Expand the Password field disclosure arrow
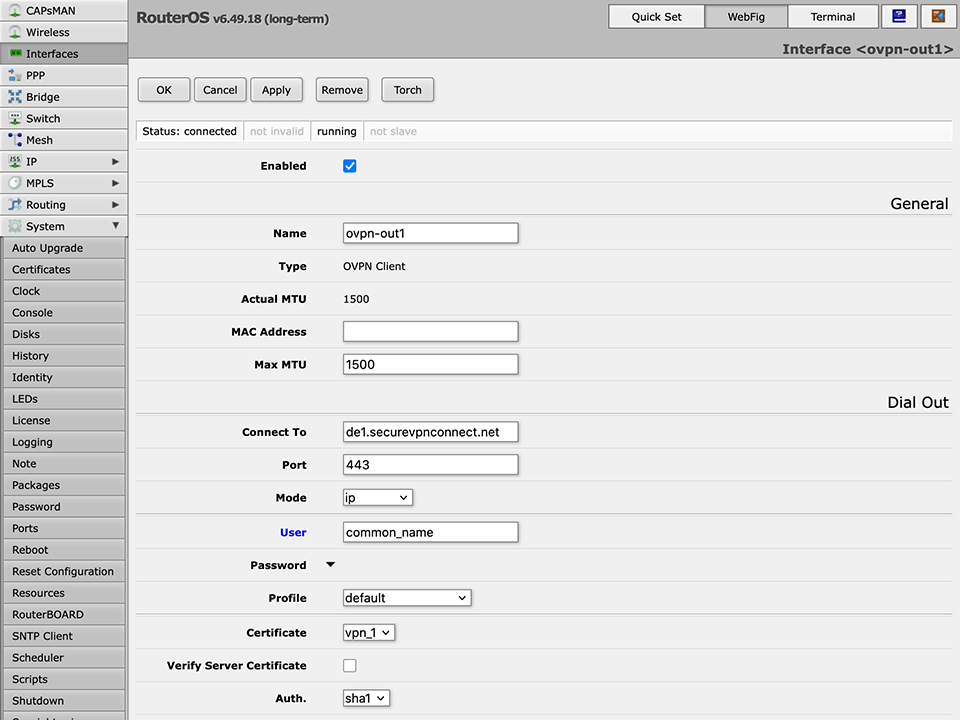960x720 pixels. click(330, 564)
